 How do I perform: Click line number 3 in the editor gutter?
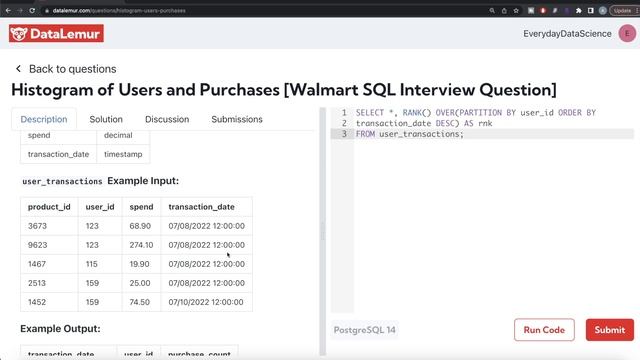pyautogui.click(x=344, y=134)
